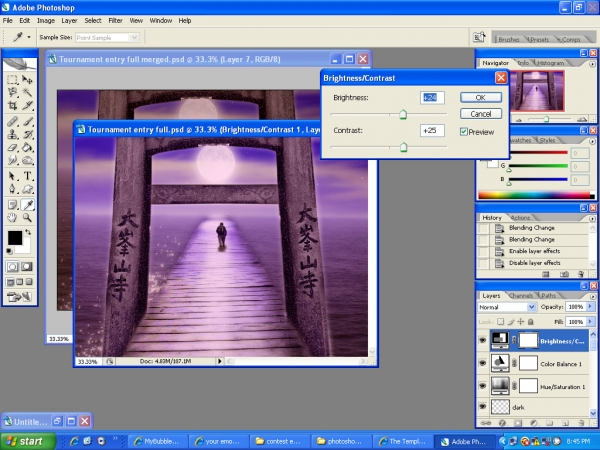Open the Opacity slider arrow
600x450 pixels.
click(590, 307)
